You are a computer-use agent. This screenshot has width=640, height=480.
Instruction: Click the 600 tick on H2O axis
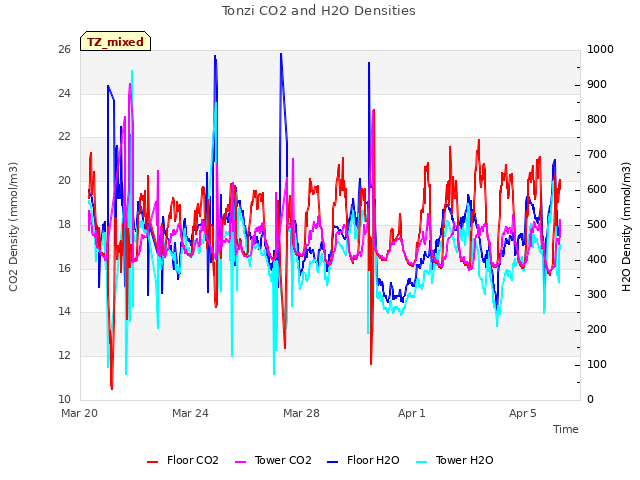point(597,190)
